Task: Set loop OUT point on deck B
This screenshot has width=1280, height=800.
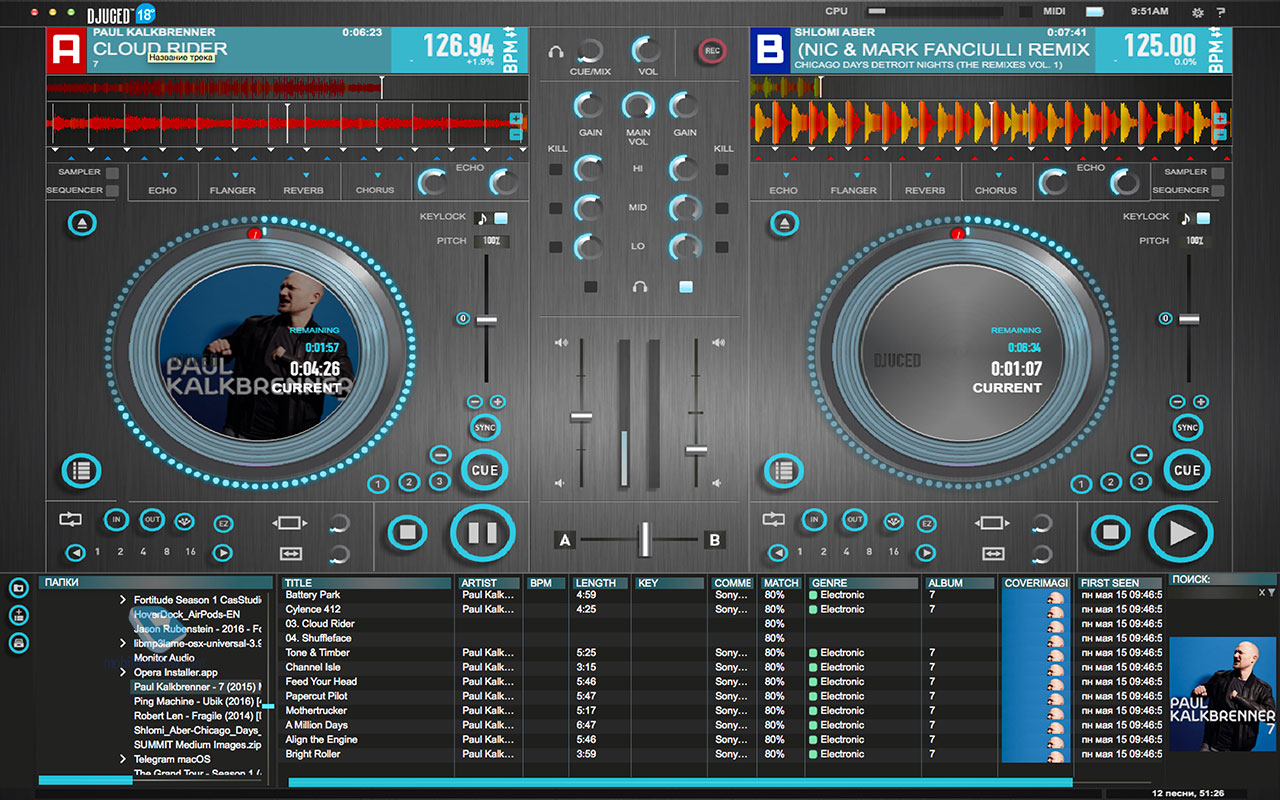Action: click(854, 519)
